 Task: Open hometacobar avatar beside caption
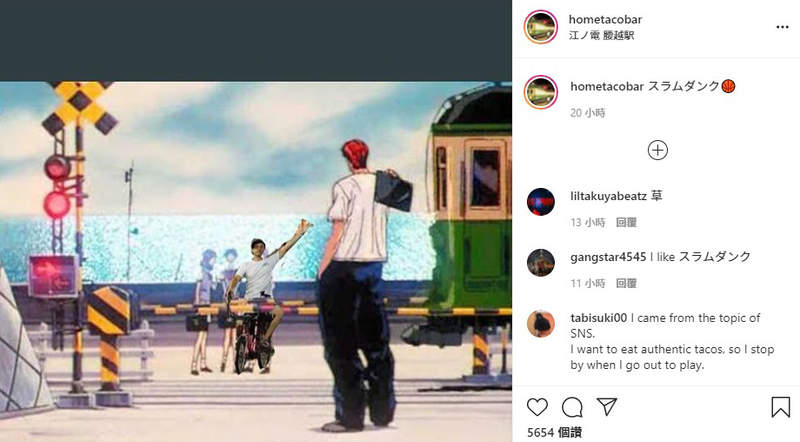(x=541, y=92)
